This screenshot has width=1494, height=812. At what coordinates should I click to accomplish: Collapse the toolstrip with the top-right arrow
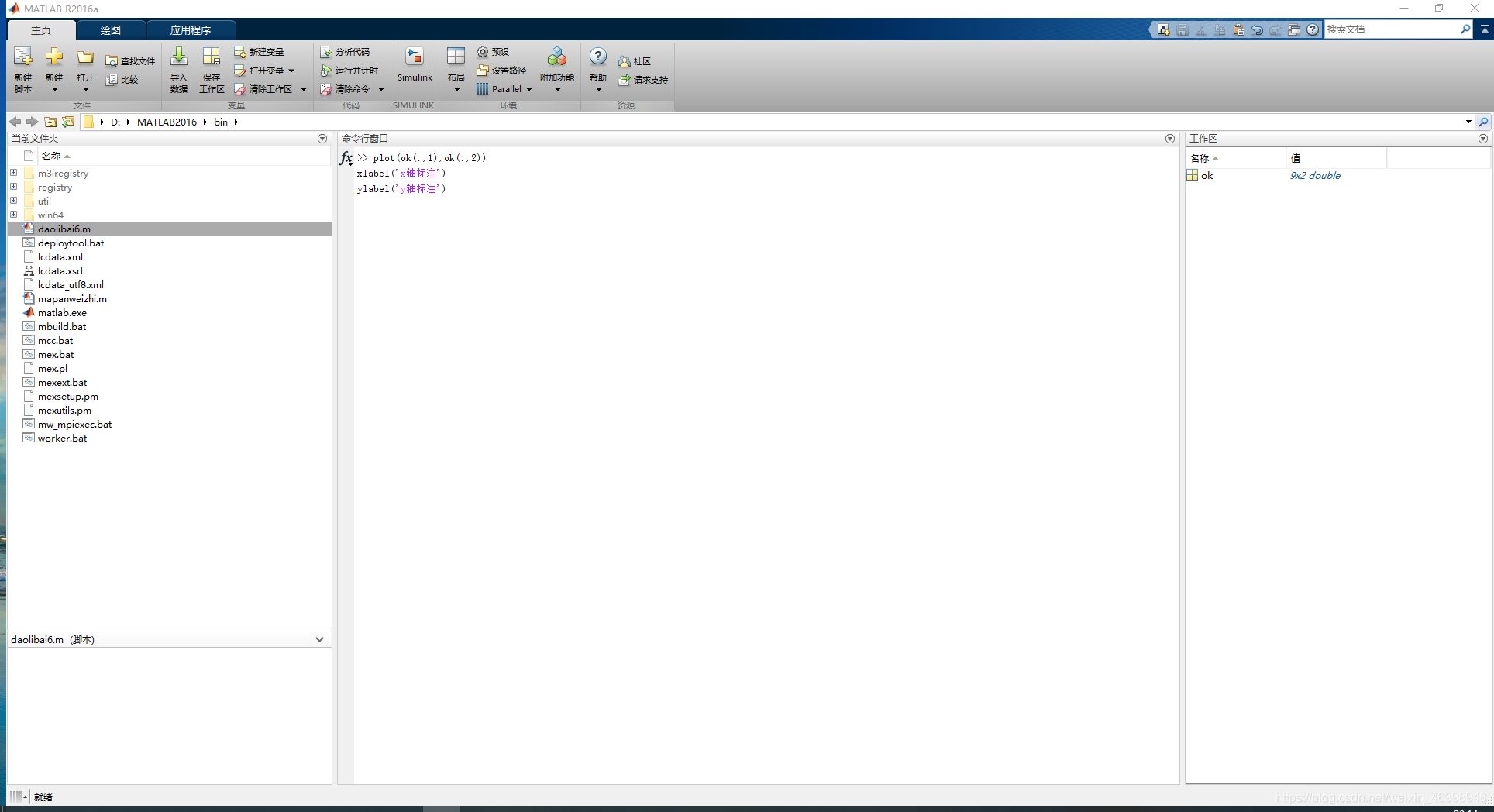click(x=1485, y=29)
